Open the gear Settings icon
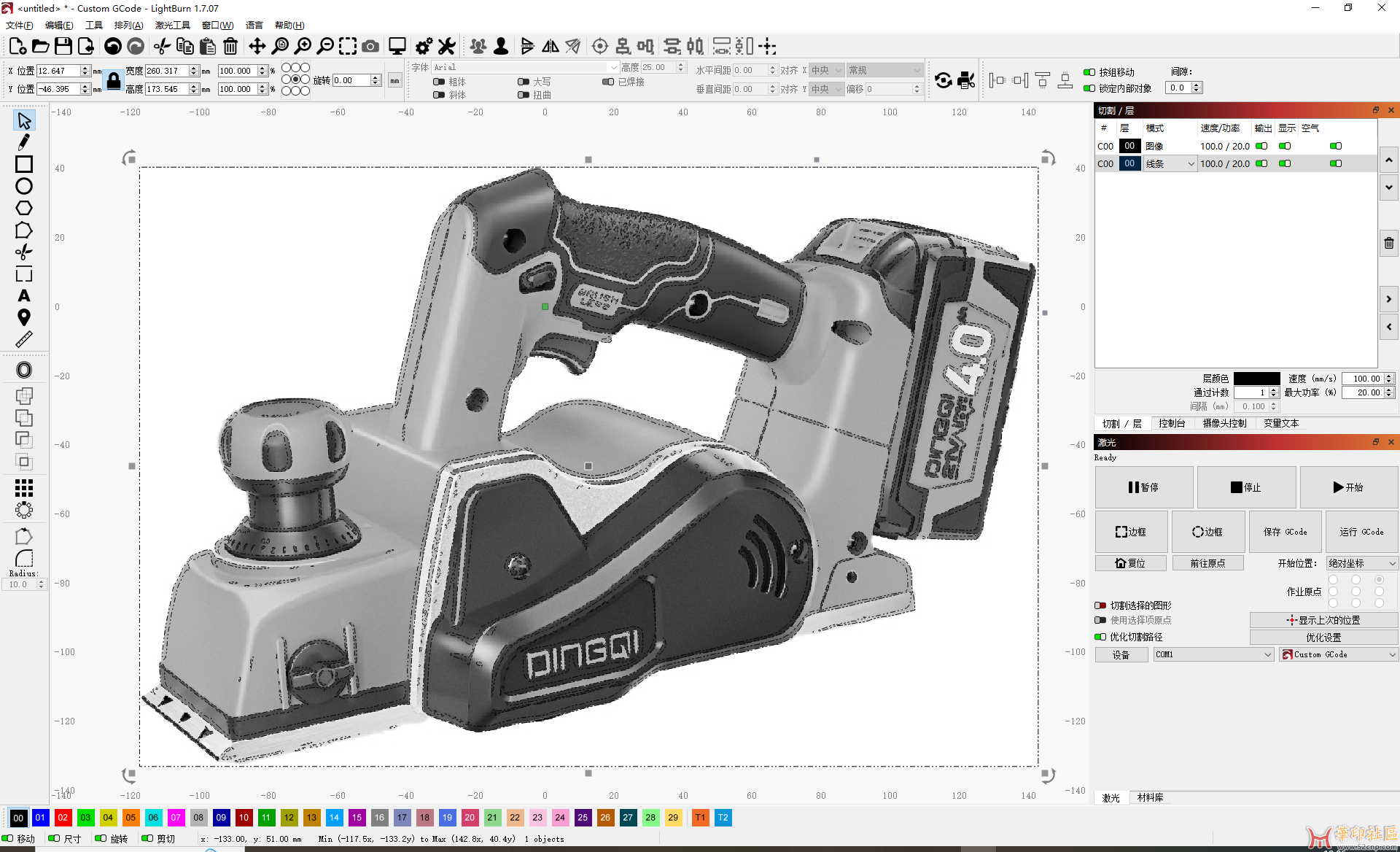The image size is (1400, 852). (424, 47)
